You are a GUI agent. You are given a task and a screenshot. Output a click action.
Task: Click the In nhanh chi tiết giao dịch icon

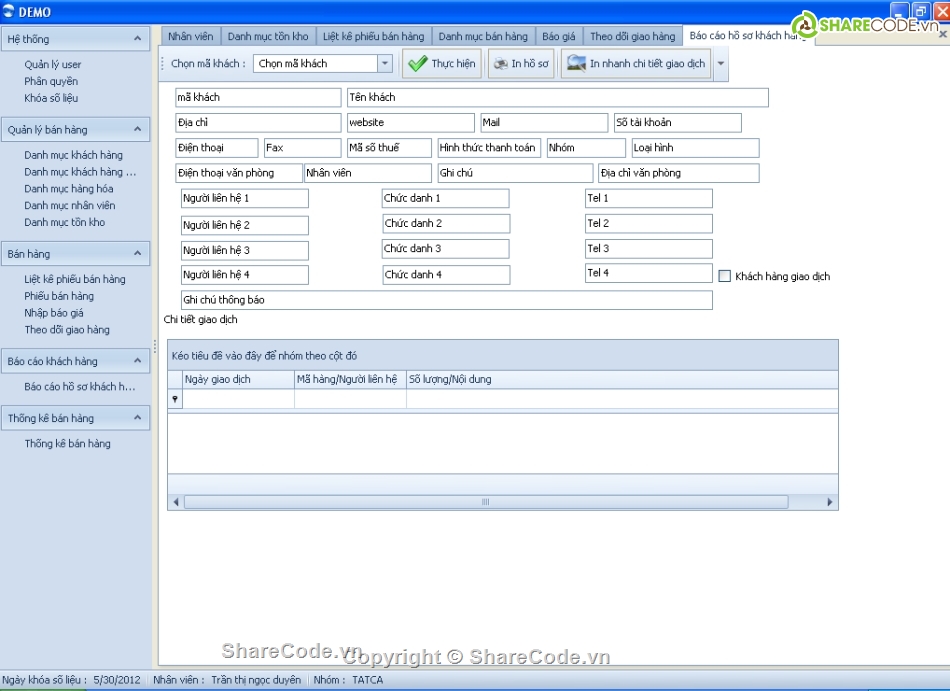[576, 63]
